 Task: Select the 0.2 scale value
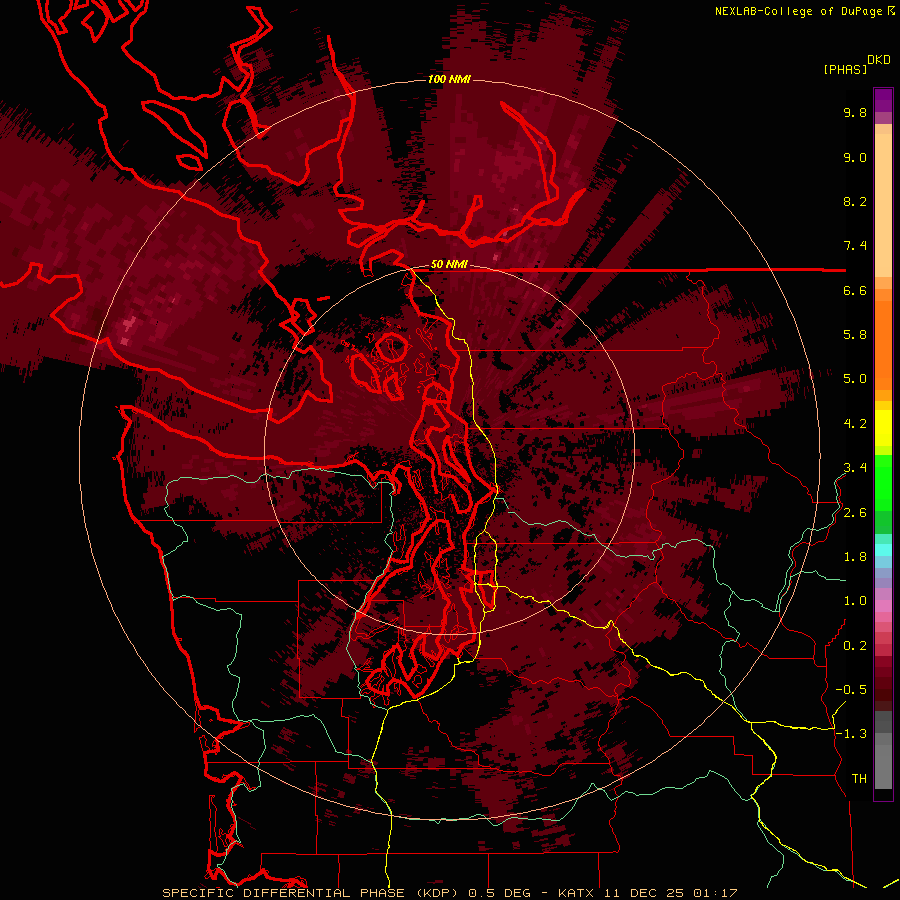tap(855, 646)
